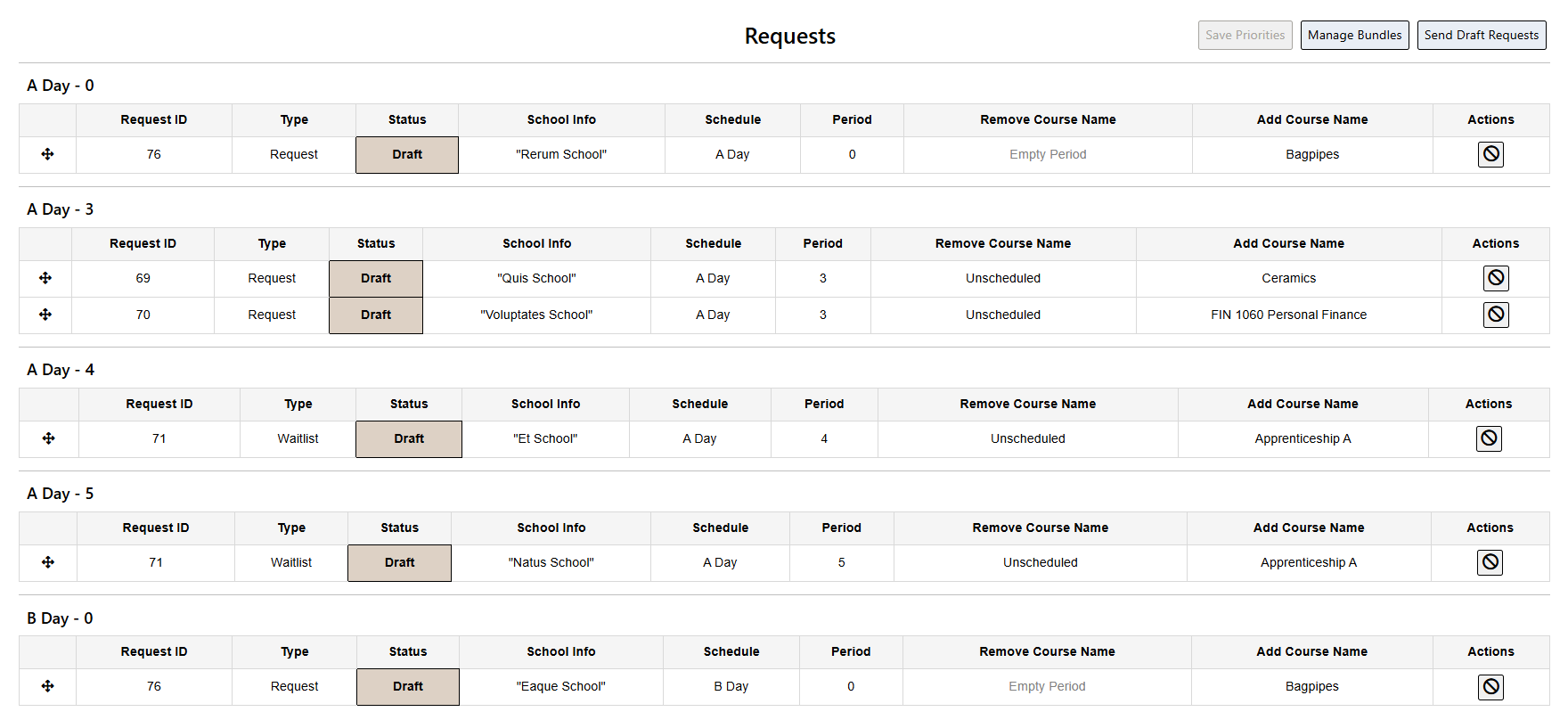Send all draft requests
This screenshot has width=1568, height=720.
1481,36
